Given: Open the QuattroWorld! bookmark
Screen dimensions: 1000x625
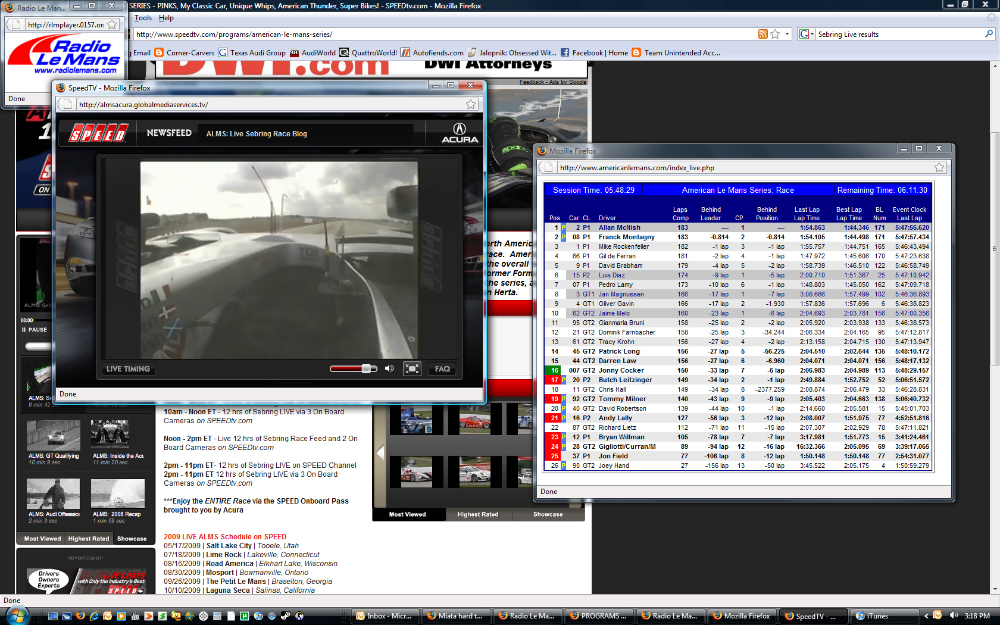Looking at the screenshot, I should 368,53.
